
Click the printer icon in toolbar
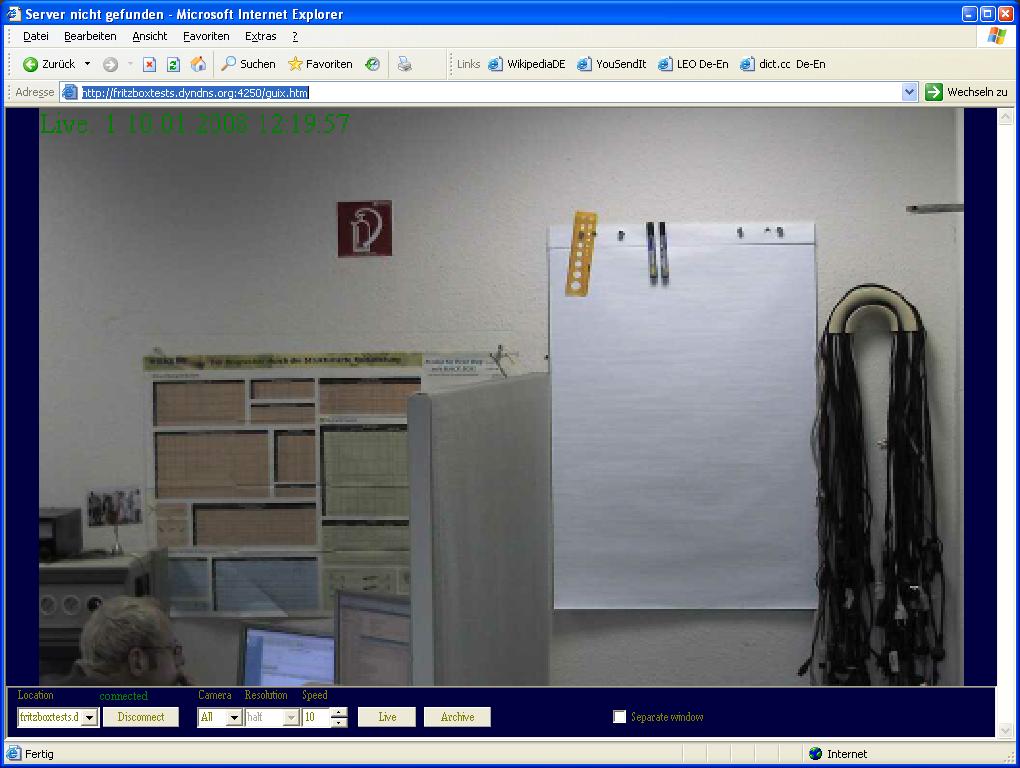pyautogui.click(x=404, y=64)
